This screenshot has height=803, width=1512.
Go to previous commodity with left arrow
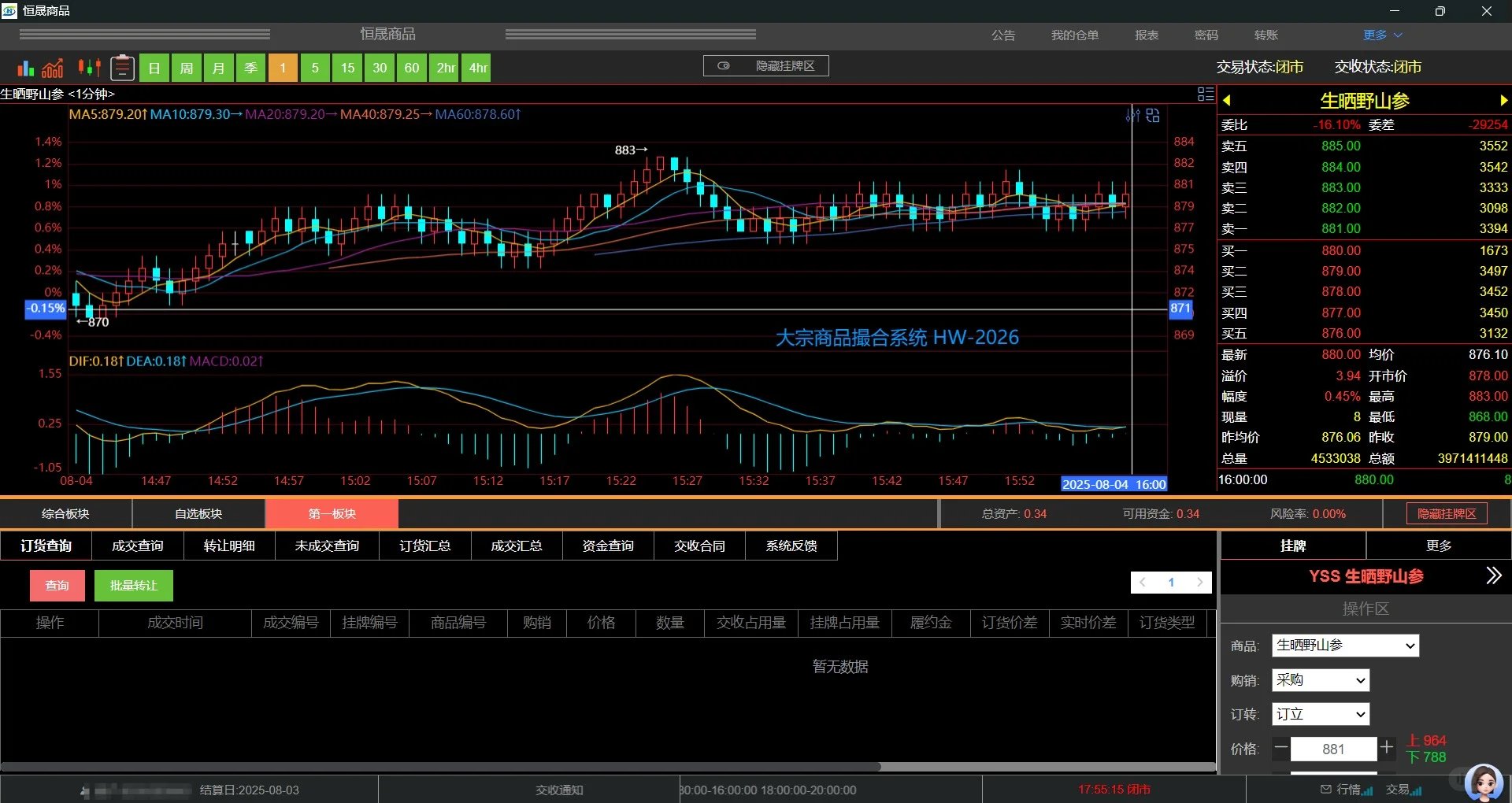pyautogui.click(x=1226, y=101)
